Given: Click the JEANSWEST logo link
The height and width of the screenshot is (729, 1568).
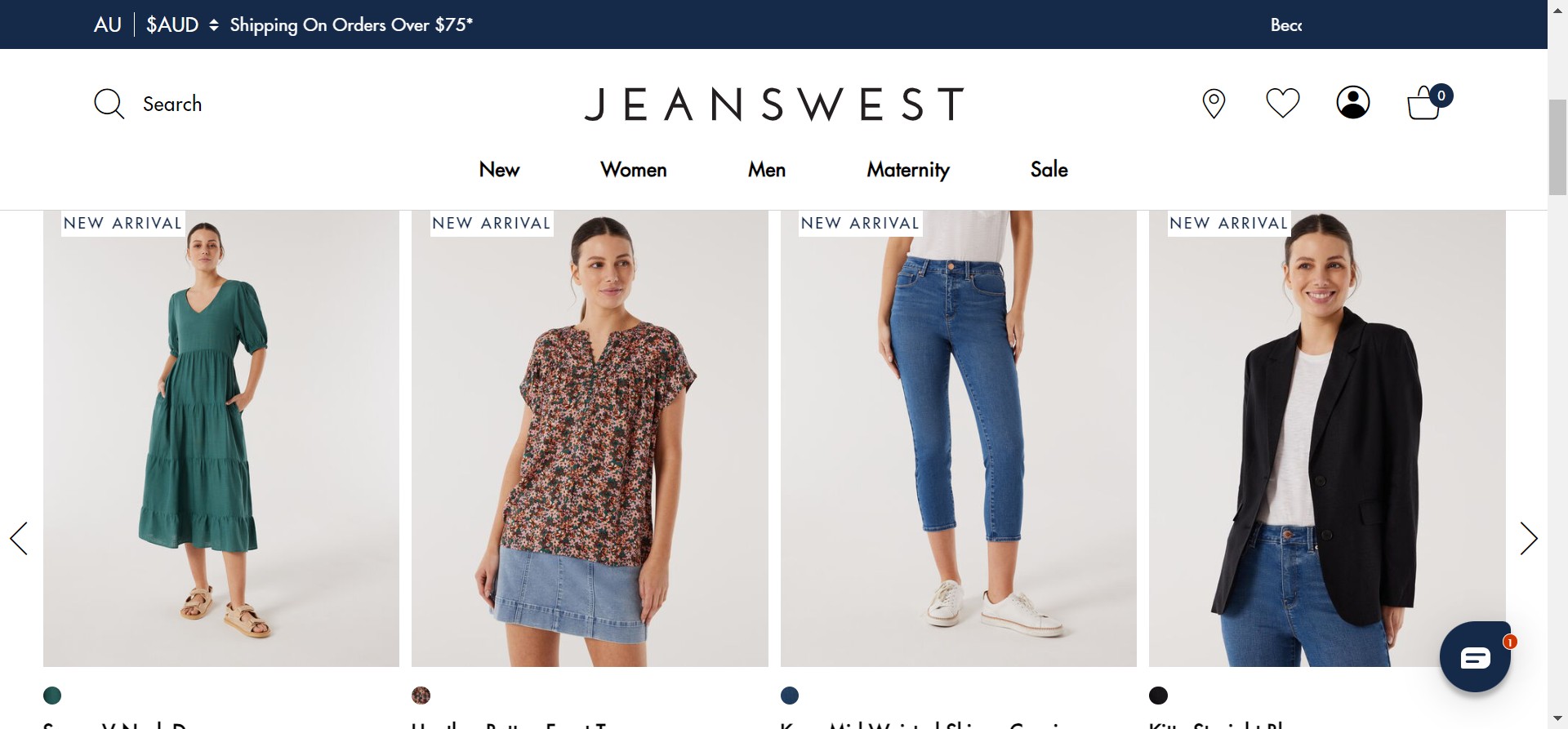Looking at the screenshot, I should [x=774, y=104].
